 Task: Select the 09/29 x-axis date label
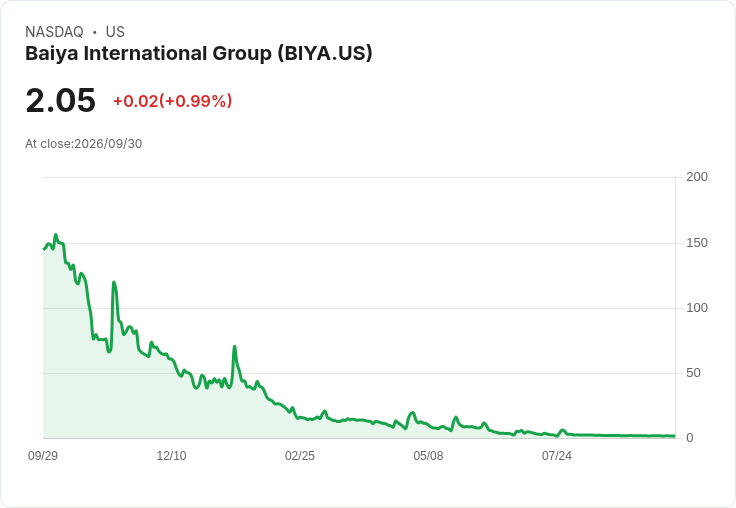point(43,456)
